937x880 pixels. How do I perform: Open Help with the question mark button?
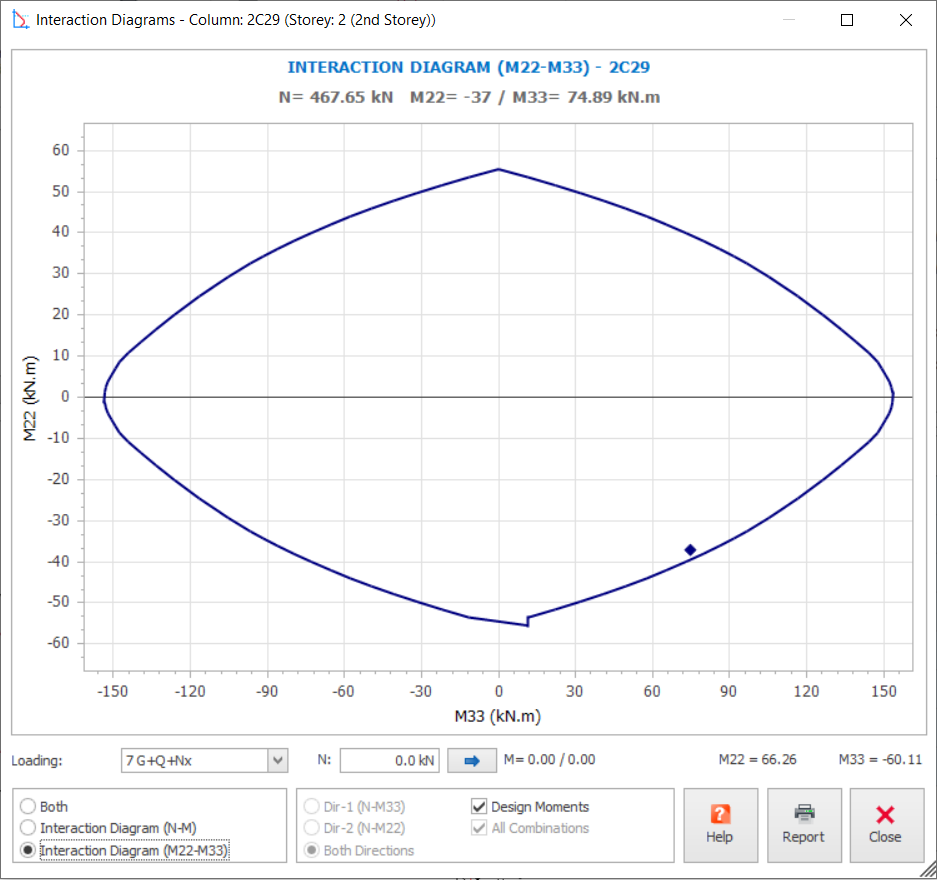[x=720, y=824]
